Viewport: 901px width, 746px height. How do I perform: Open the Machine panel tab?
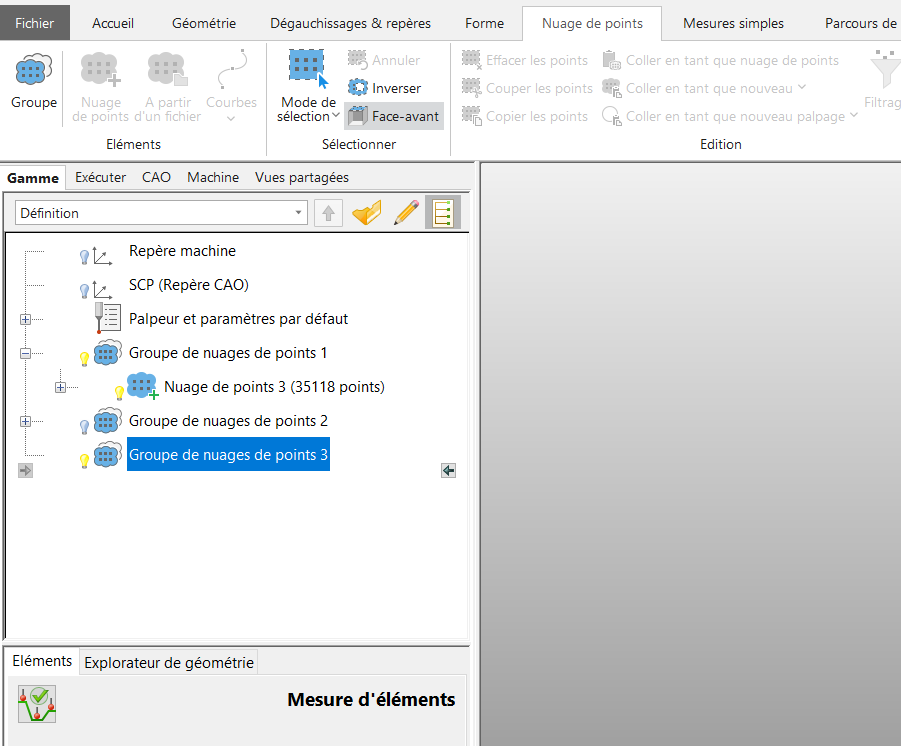(x=213, y=177)
